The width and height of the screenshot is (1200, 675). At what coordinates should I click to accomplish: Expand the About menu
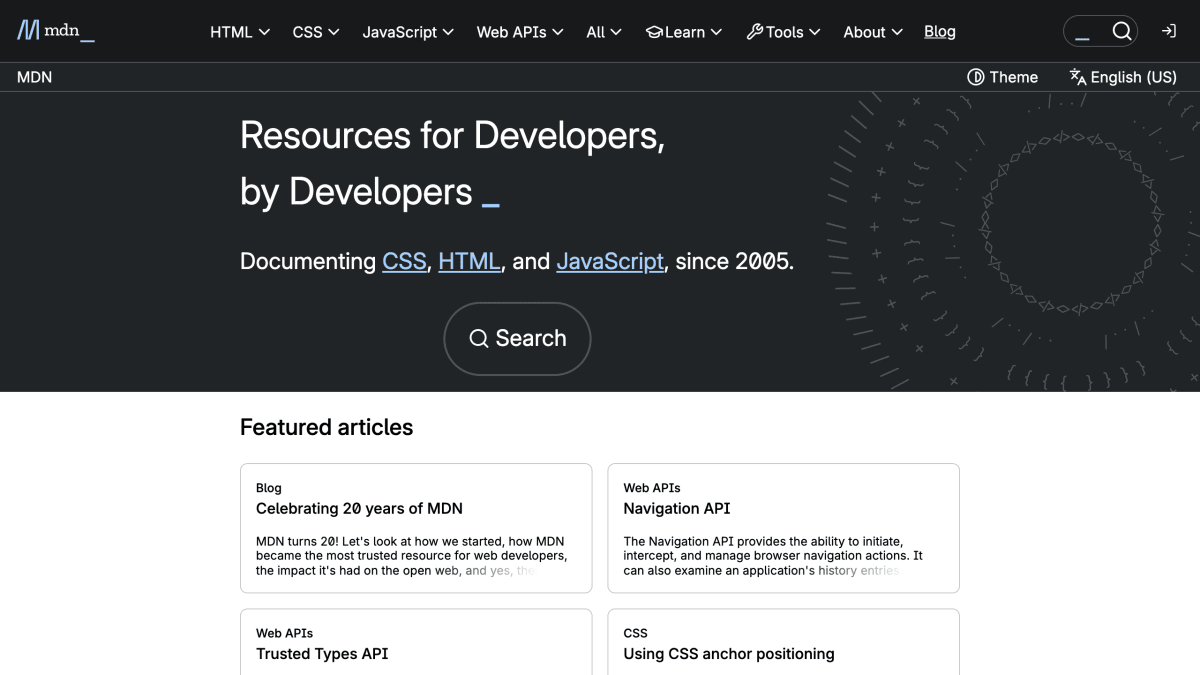pos(873,32)
